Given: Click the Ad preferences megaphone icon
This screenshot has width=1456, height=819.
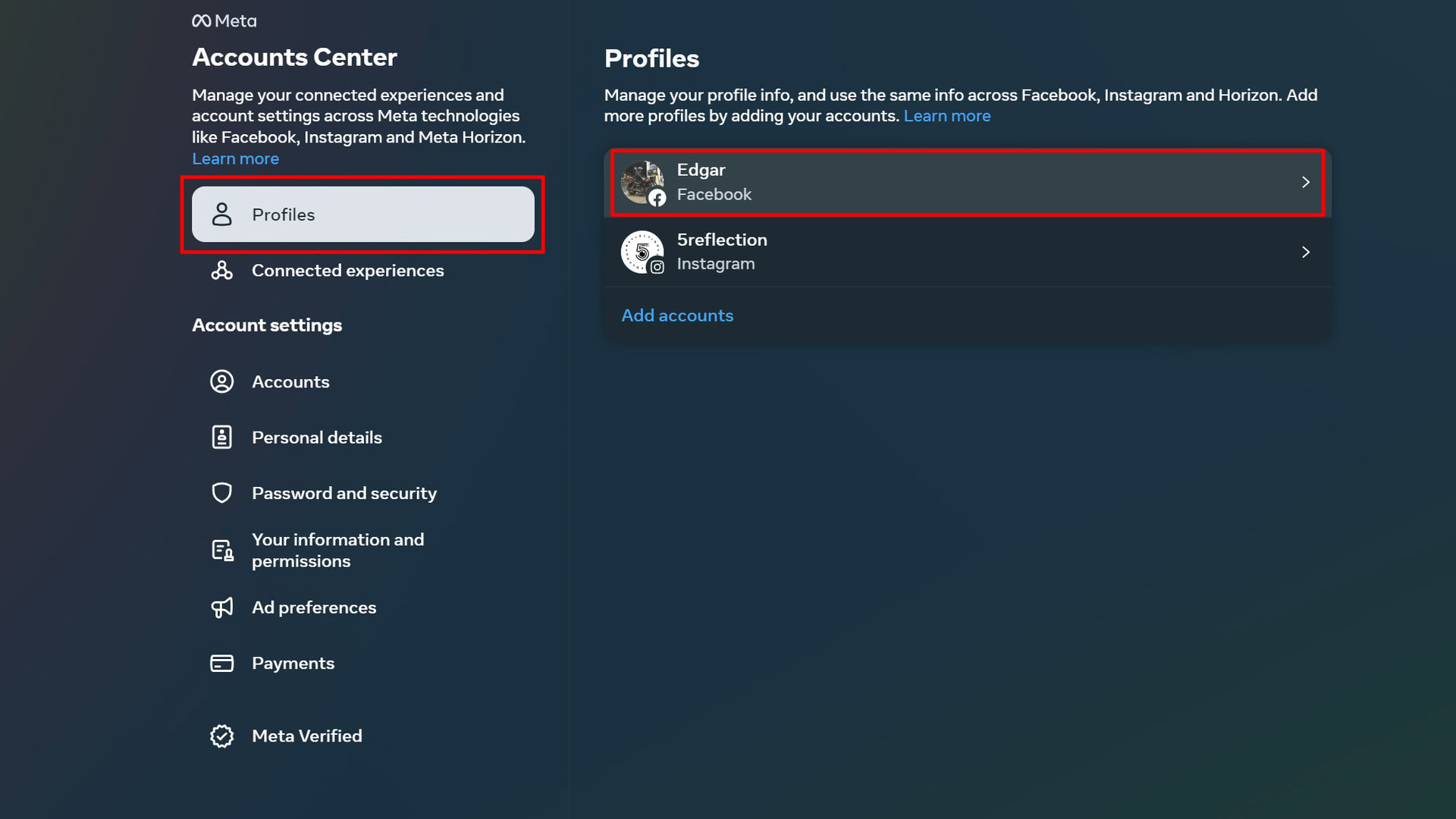Looking at the screenshot, I should [x=221, y=607].
